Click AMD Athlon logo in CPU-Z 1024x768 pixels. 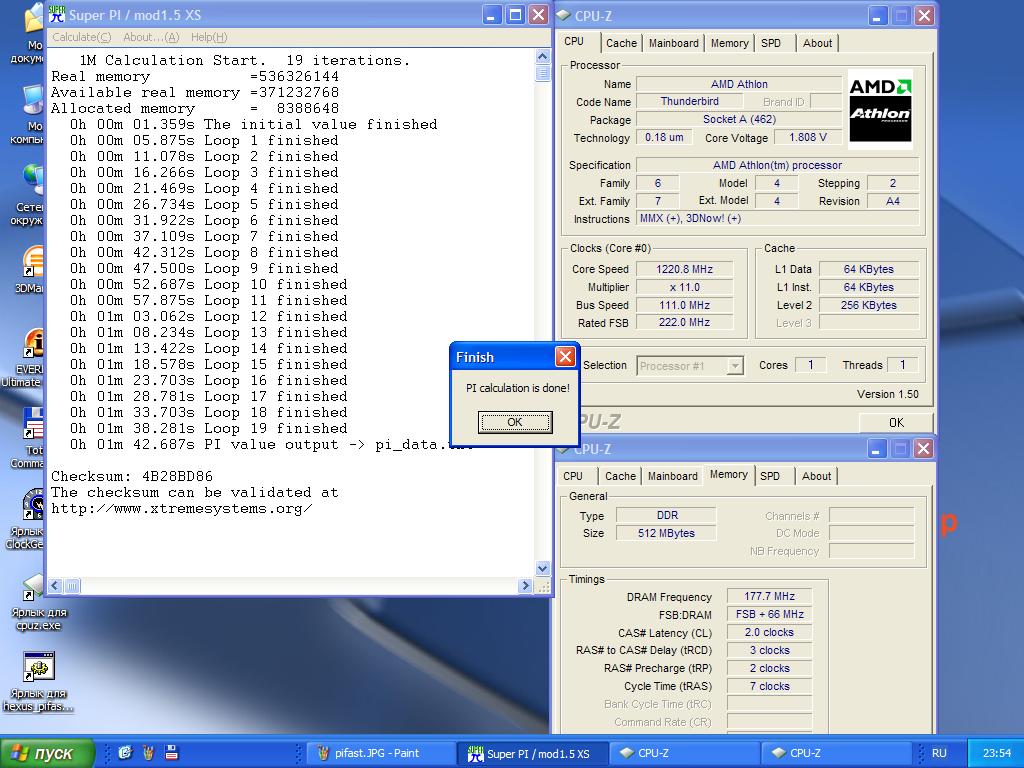[880, 110]
